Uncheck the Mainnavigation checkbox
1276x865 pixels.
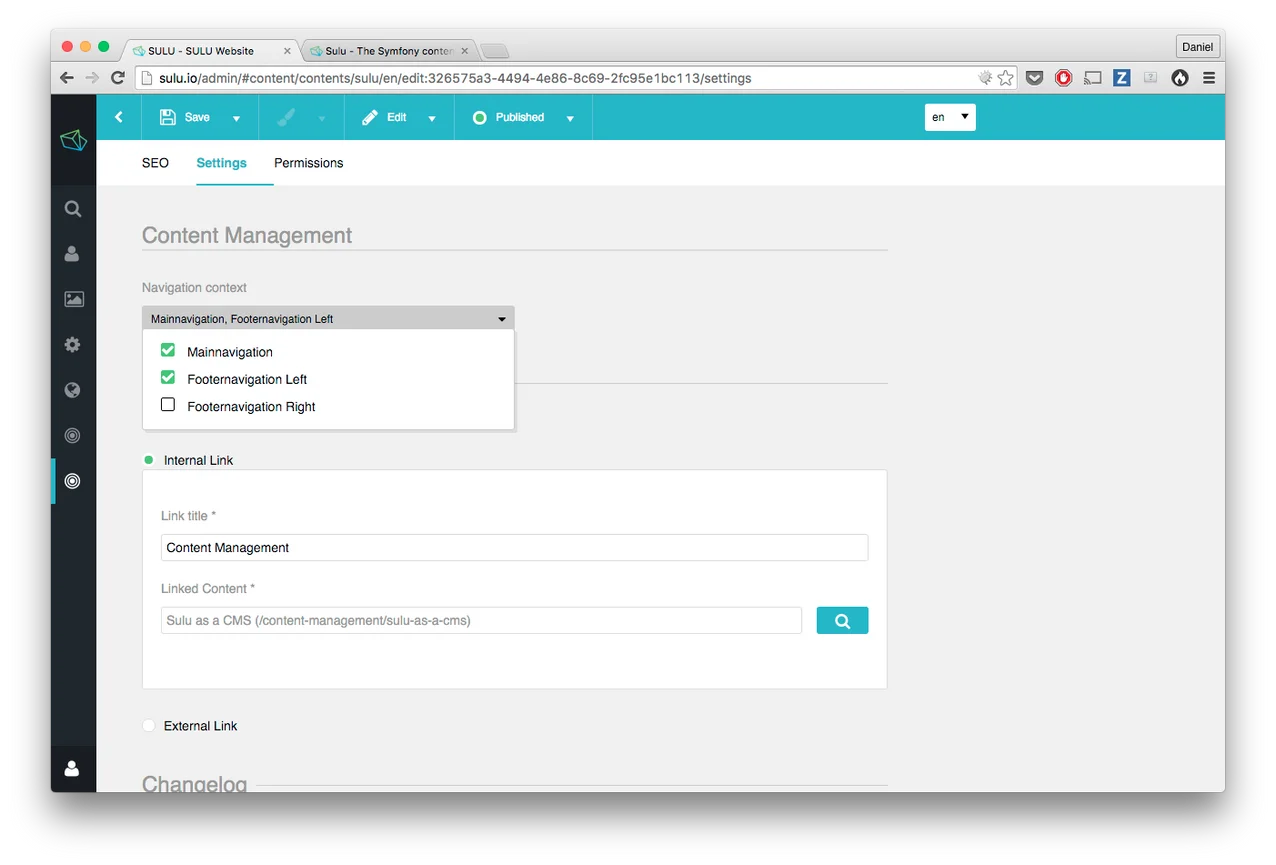coord(167,351)
